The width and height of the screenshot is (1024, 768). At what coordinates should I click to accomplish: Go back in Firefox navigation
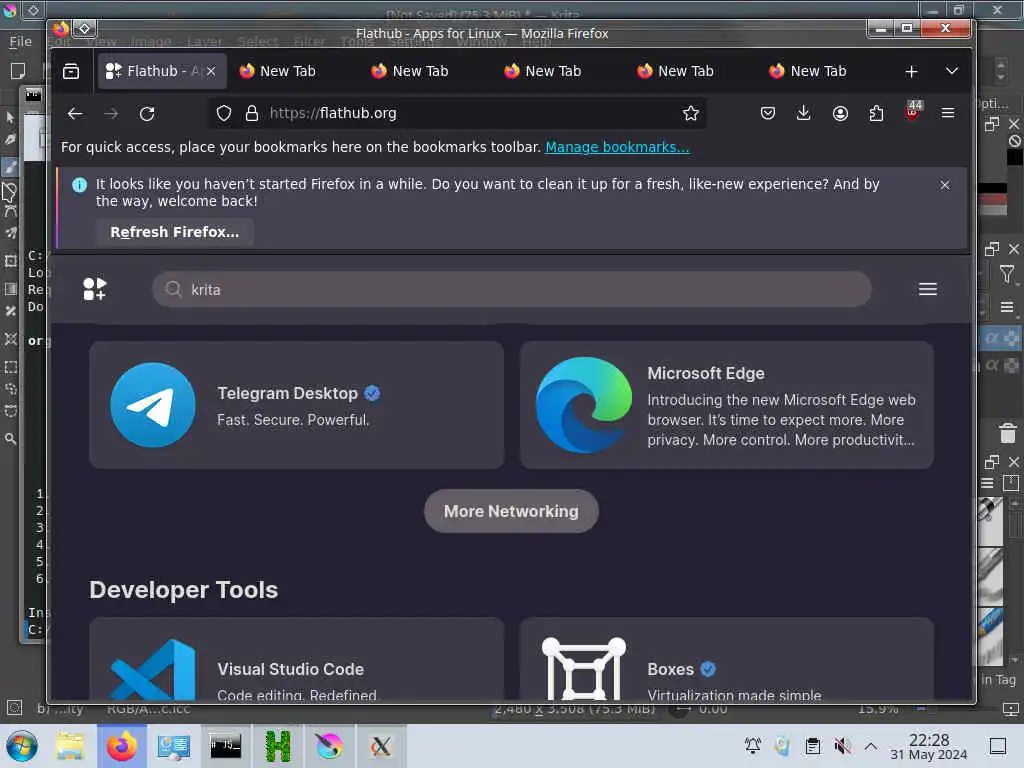75,114
